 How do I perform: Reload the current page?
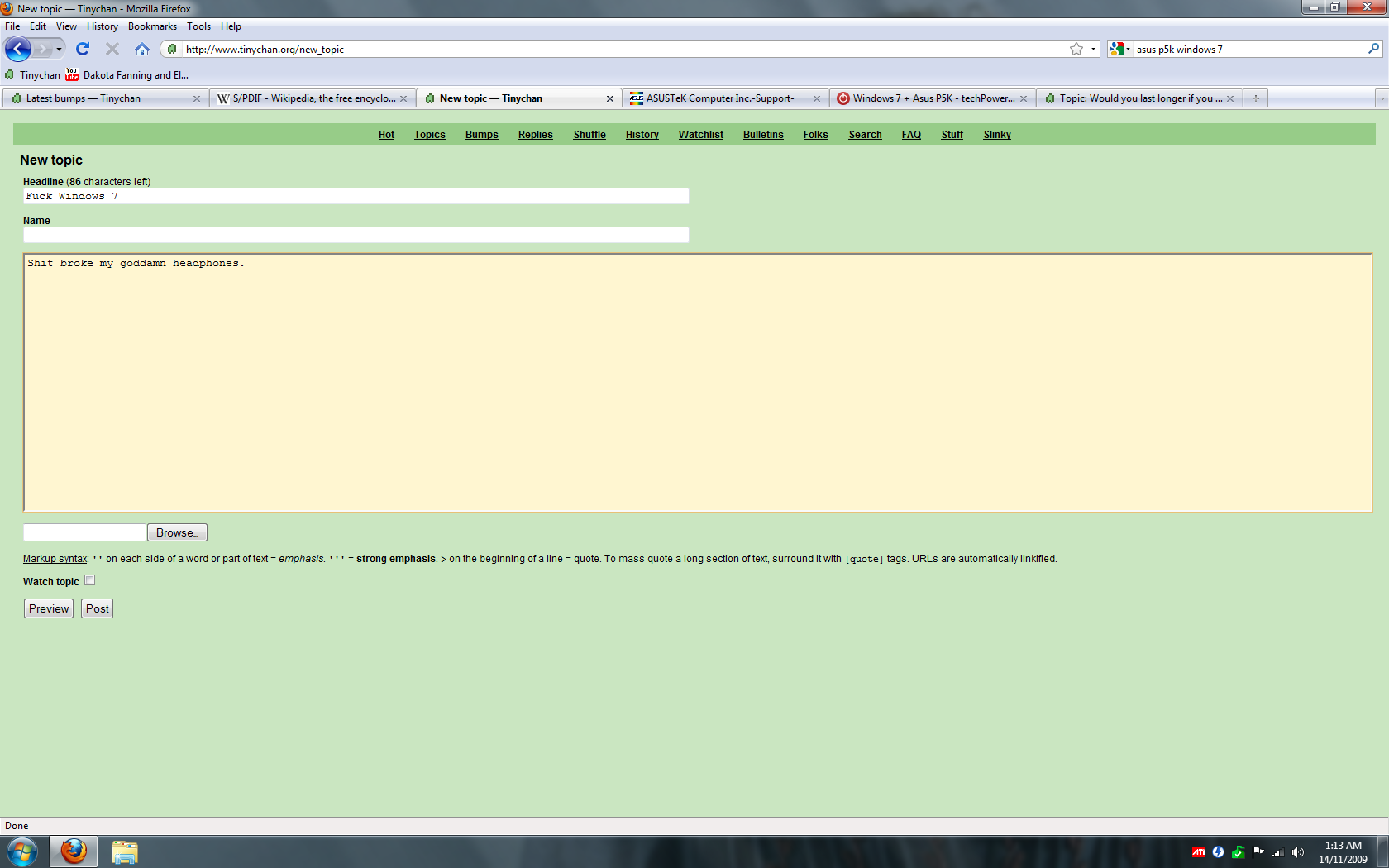[x=83, y=49]
